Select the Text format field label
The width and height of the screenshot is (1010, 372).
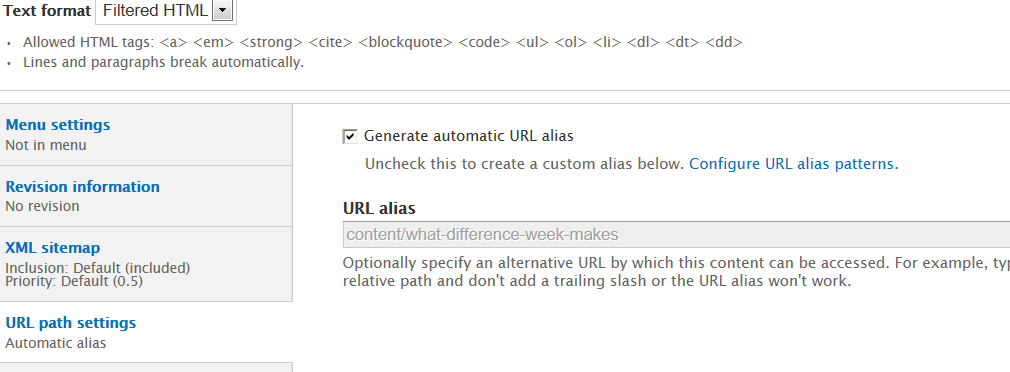[47, 11]
